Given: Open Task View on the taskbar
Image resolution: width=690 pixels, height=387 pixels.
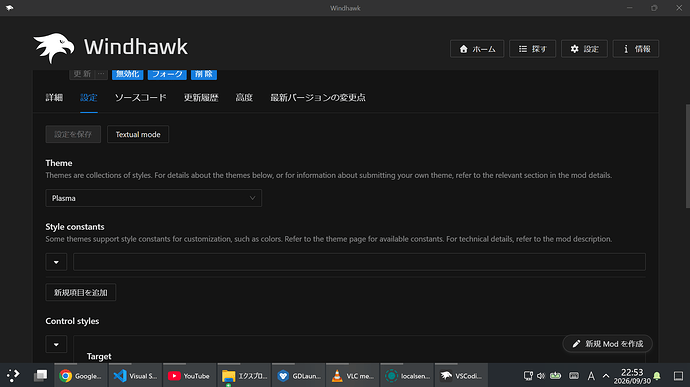Looking at the screenshot, I should pos(40,376).
